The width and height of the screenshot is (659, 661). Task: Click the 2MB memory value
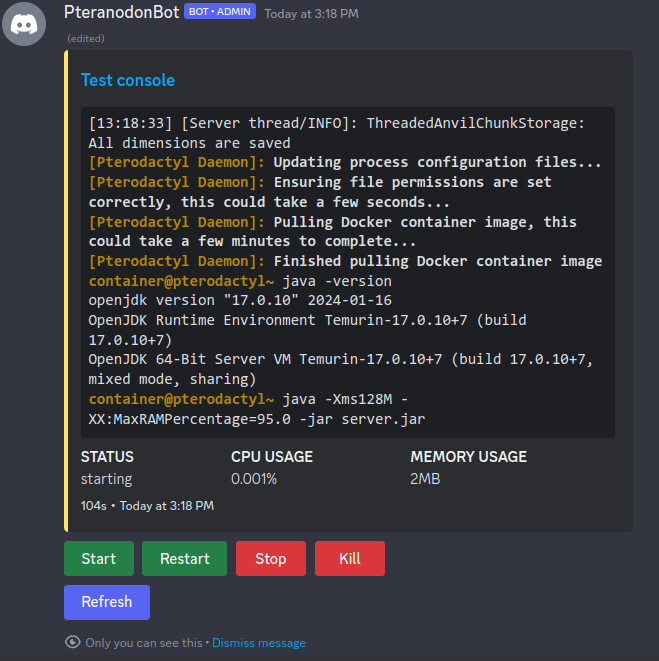tap(425, 479)
